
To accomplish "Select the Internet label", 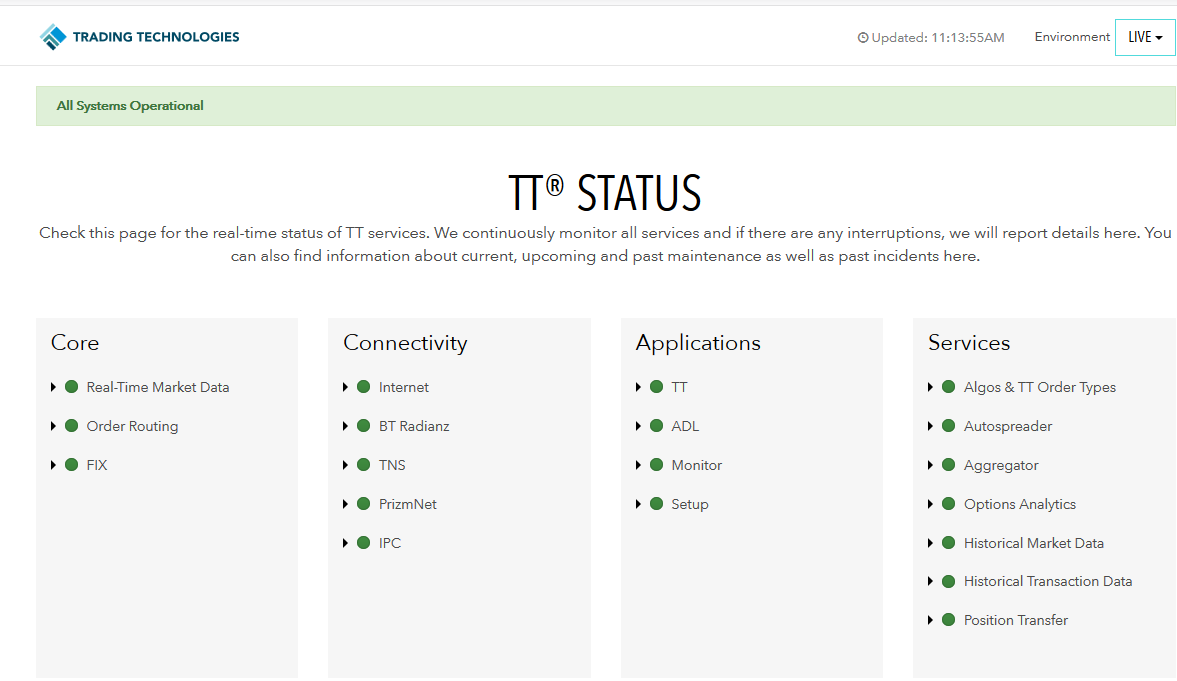I will click(x=404, y=387).
